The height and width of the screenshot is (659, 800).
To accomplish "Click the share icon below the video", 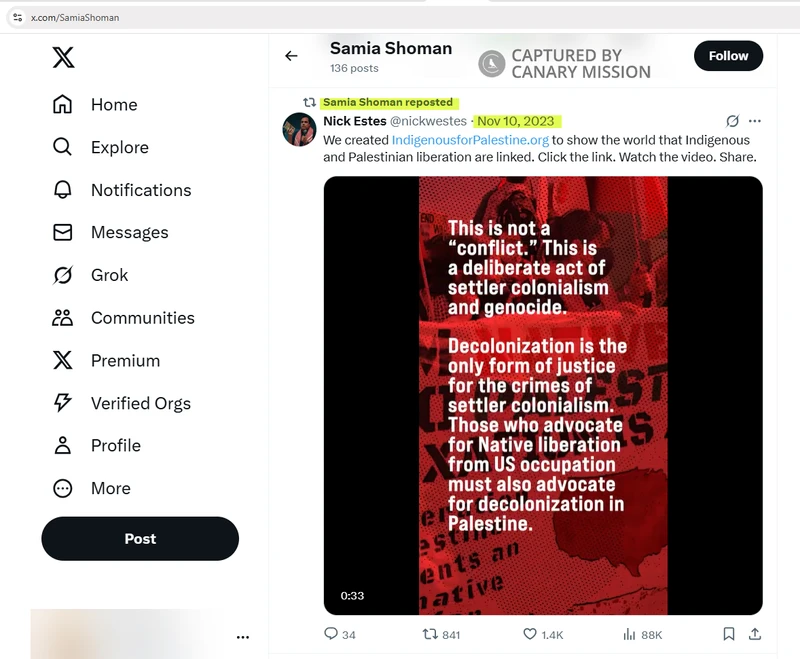I will 755,634.
